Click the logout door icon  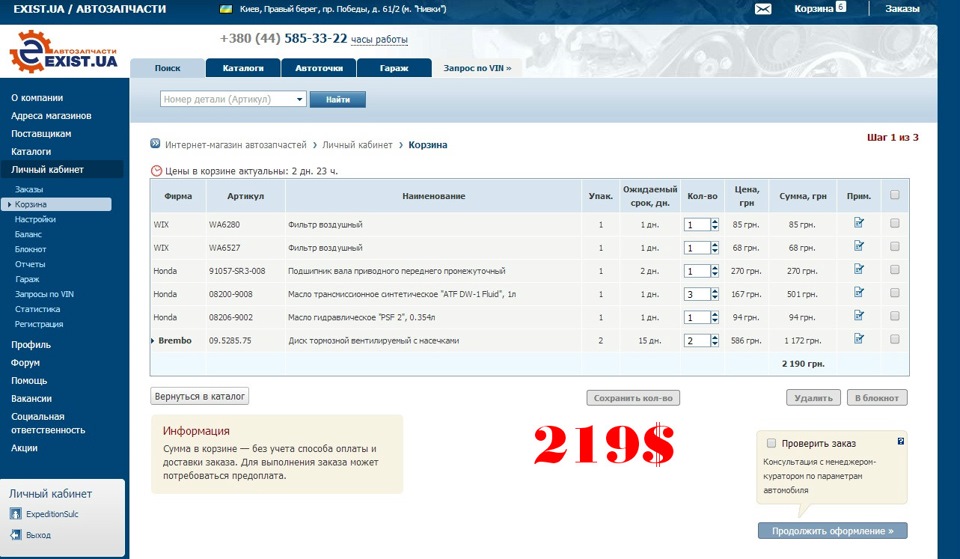point(15,535)
